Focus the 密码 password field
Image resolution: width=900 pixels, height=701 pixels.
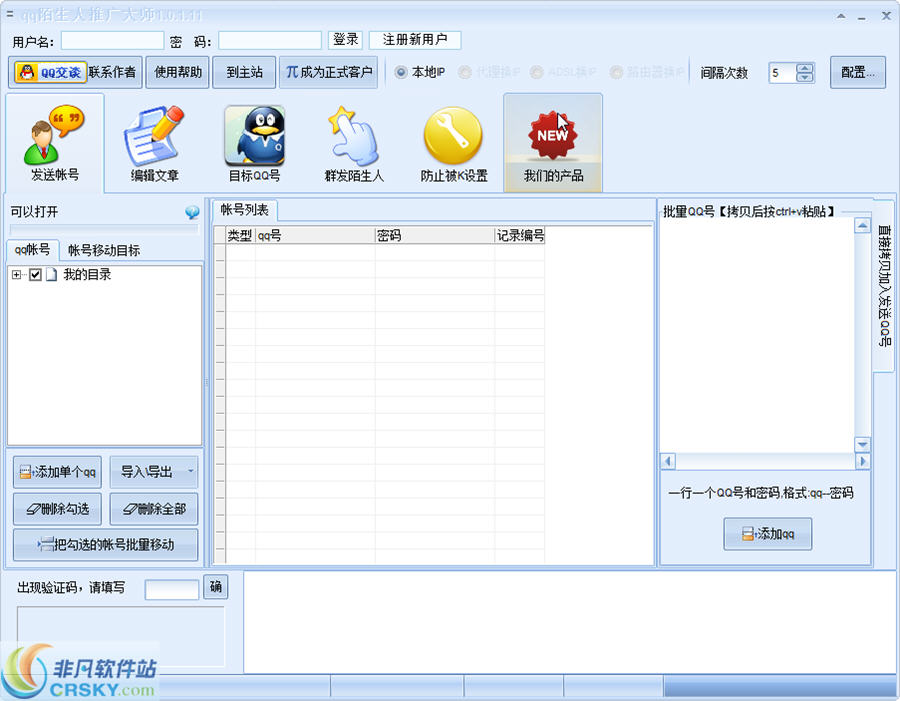[270, 41]
